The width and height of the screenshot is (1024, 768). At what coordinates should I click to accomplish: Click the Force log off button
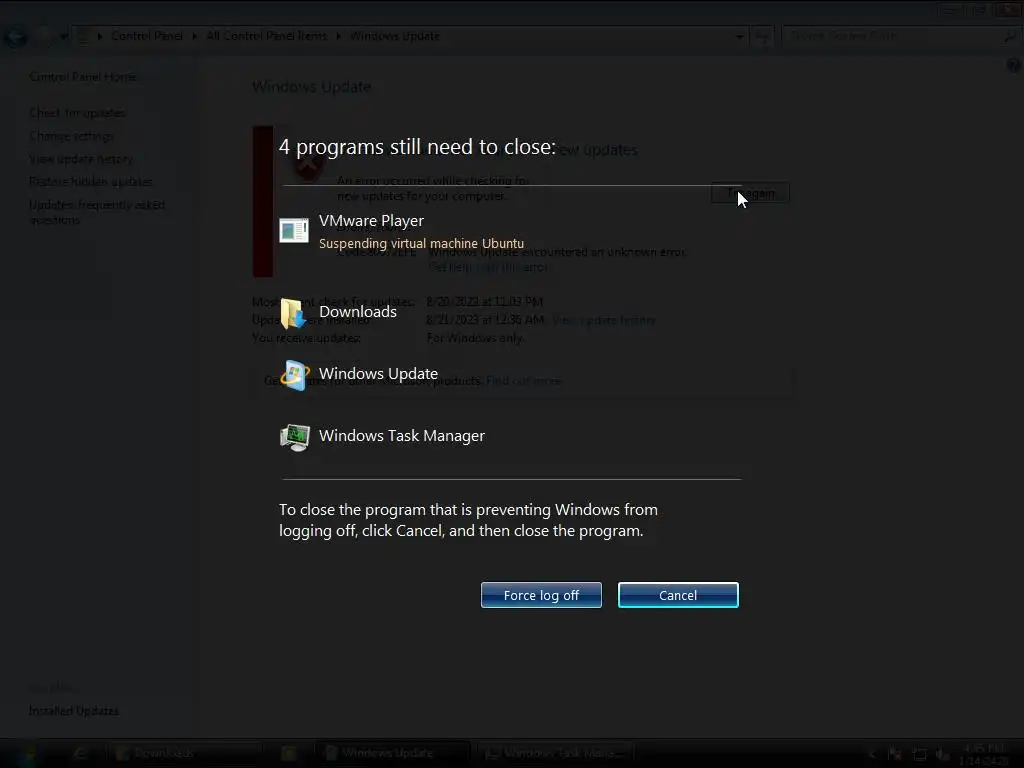tap(541, 595)
